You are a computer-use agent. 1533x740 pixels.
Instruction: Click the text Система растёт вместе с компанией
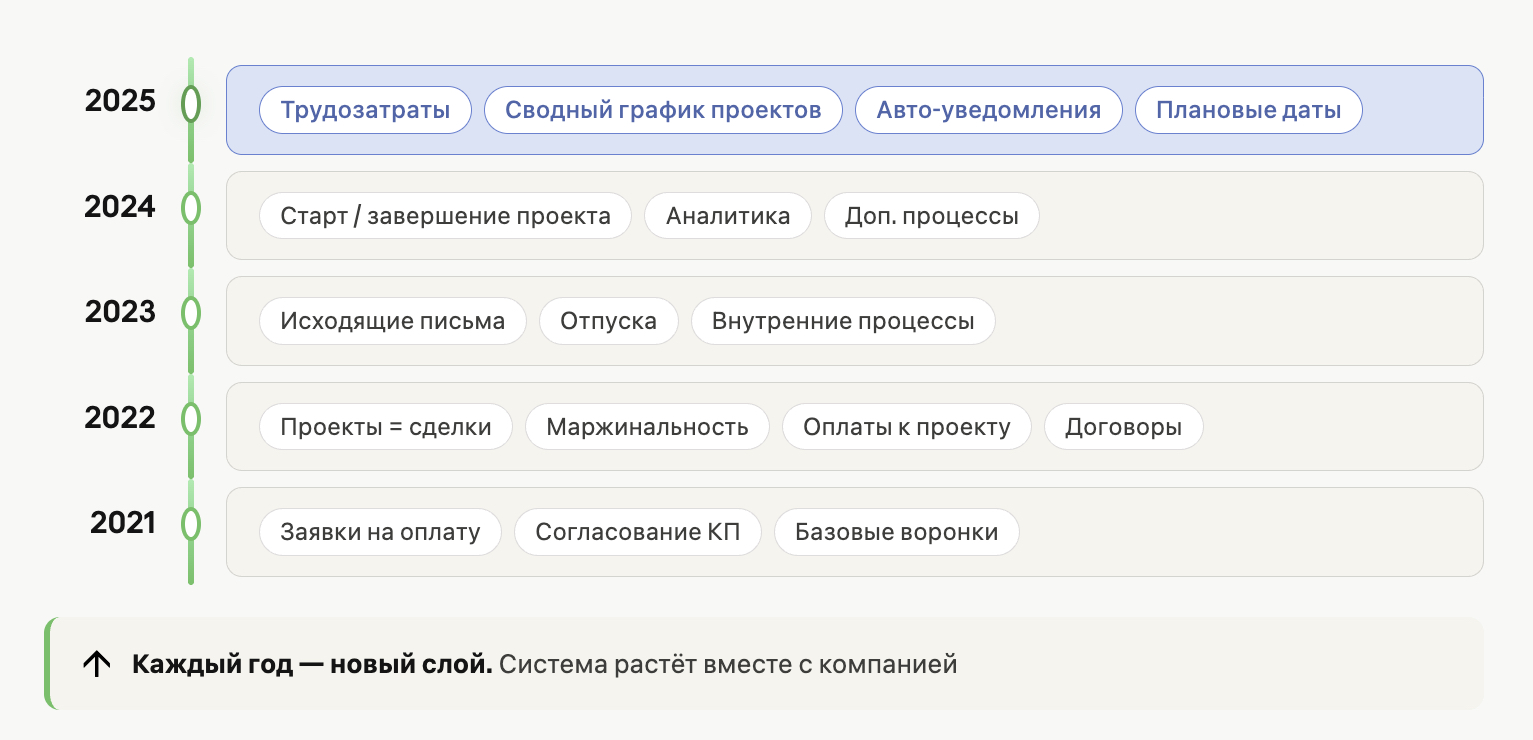pyautogui.click(x=728, y=664)
